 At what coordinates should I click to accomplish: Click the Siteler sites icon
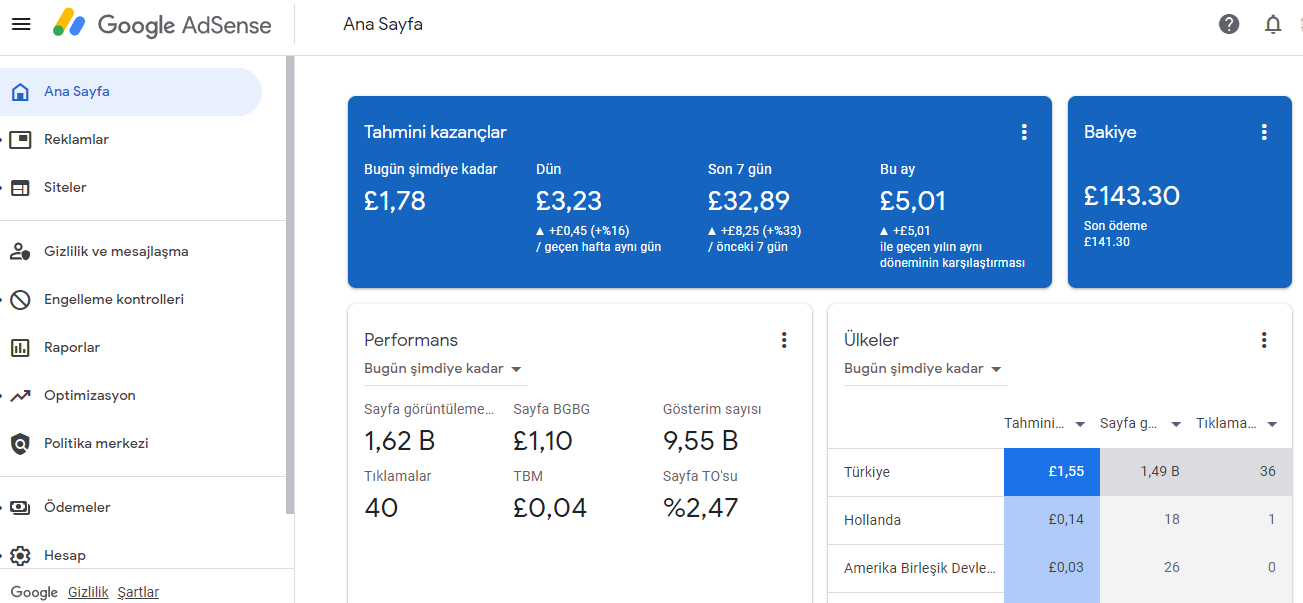[20, 188]
